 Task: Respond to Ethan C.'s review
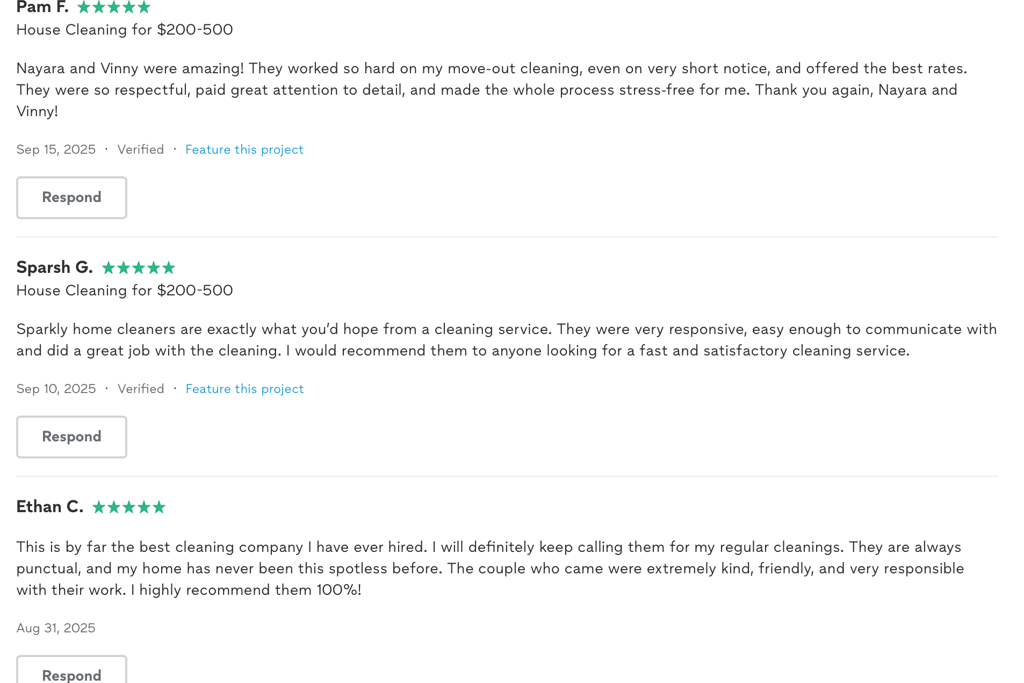pyautogui.click(x=72, y=674)
